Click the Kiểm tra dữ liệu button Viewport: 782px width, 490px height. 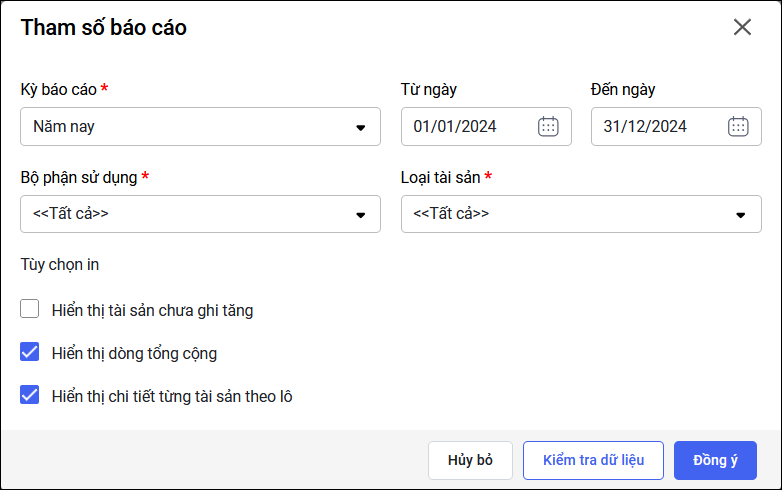[593, 460]
